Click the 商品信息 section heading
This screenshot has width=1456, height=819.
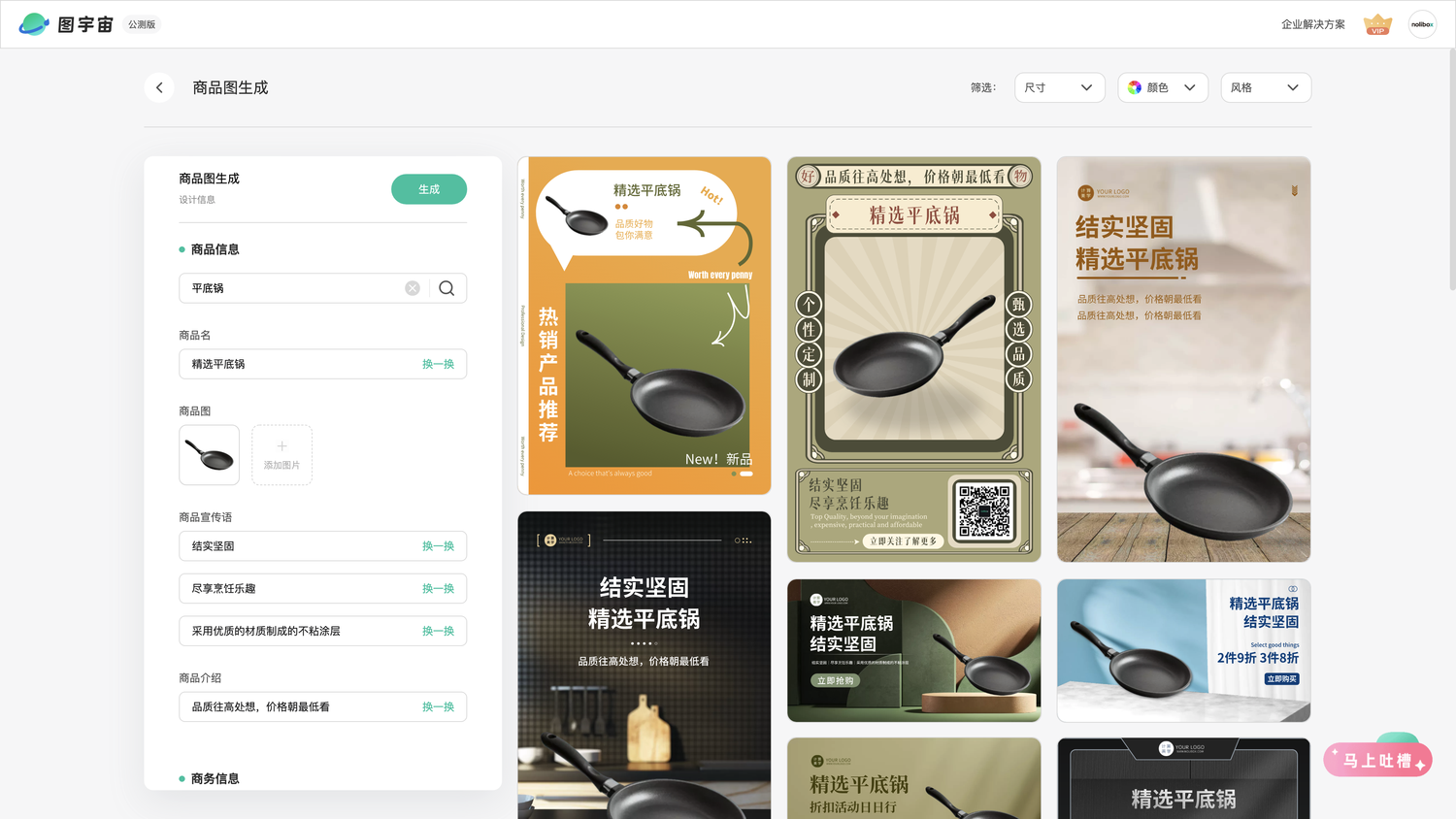coord(215,249)
